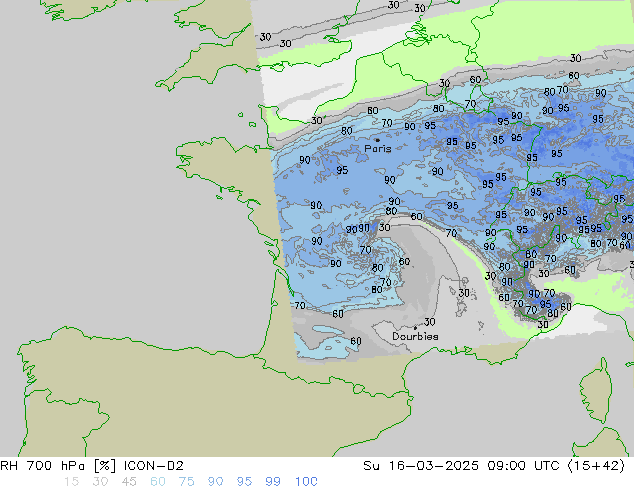Click the Dourbies location label
This screenshot has width=634, height=490.
pyautogui.click(x=415, y=336)
